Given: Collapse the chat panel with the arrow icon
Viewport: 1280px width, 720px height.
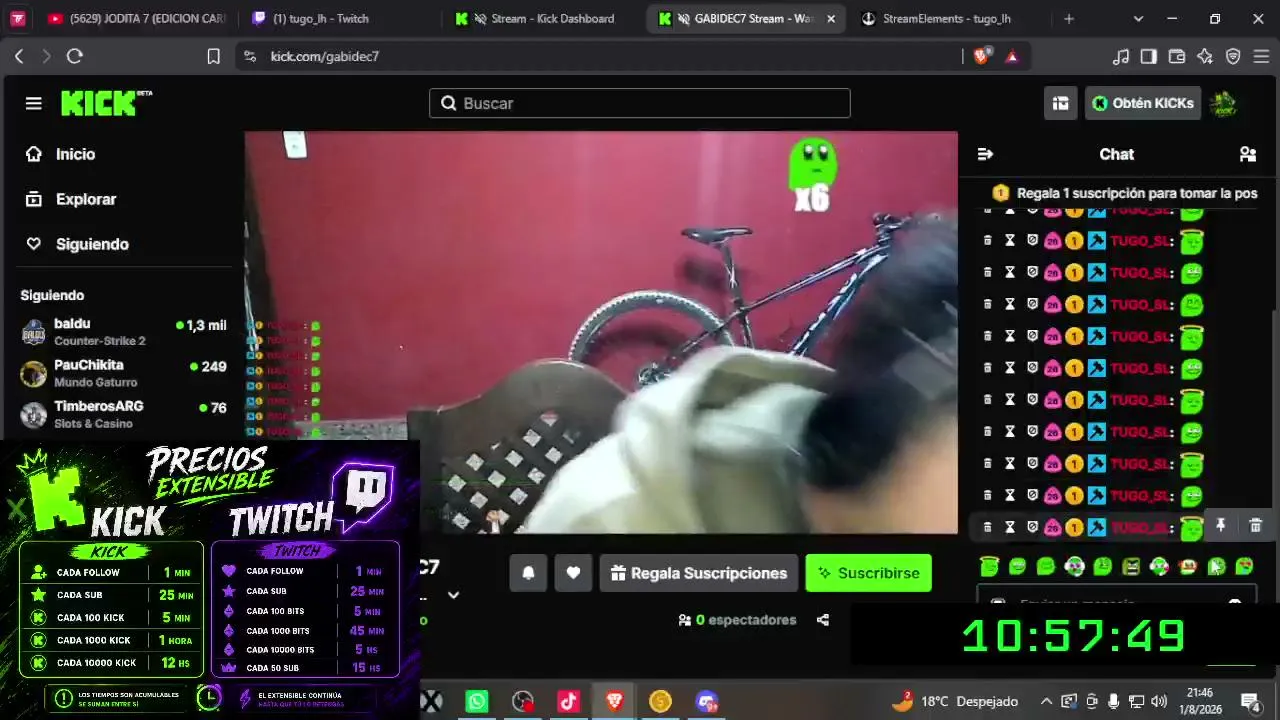Looking at the screenshot, I should 985,154.
